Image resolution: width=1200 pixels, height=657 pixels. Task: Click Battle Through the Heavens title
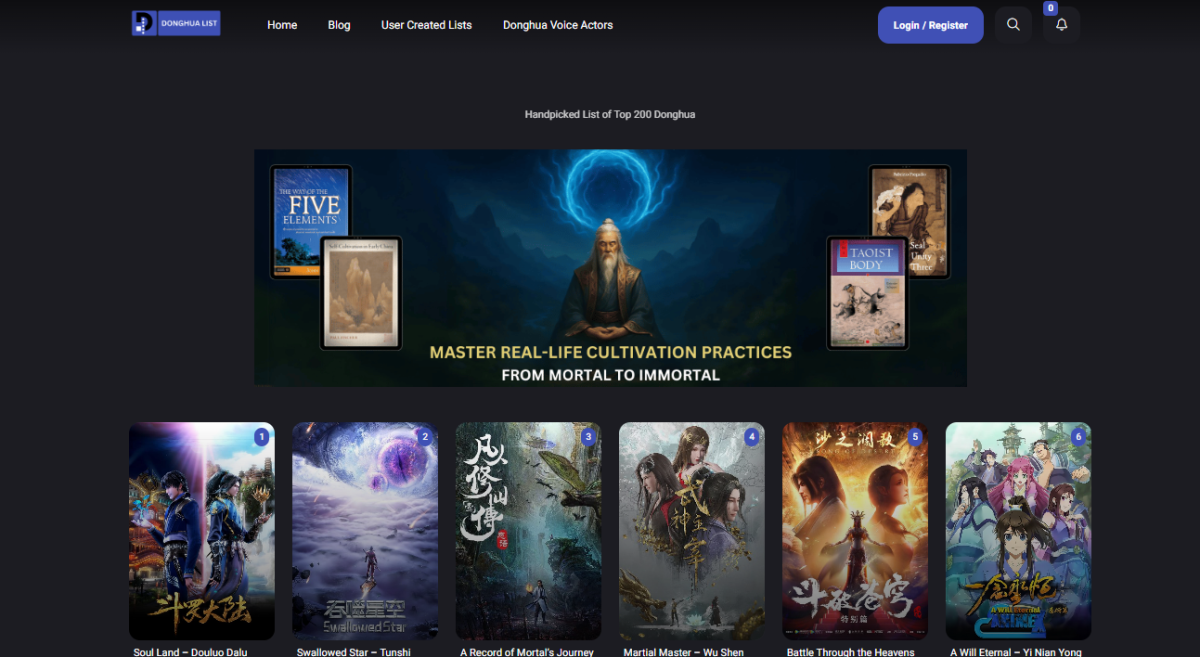click(x=851, y=652)
